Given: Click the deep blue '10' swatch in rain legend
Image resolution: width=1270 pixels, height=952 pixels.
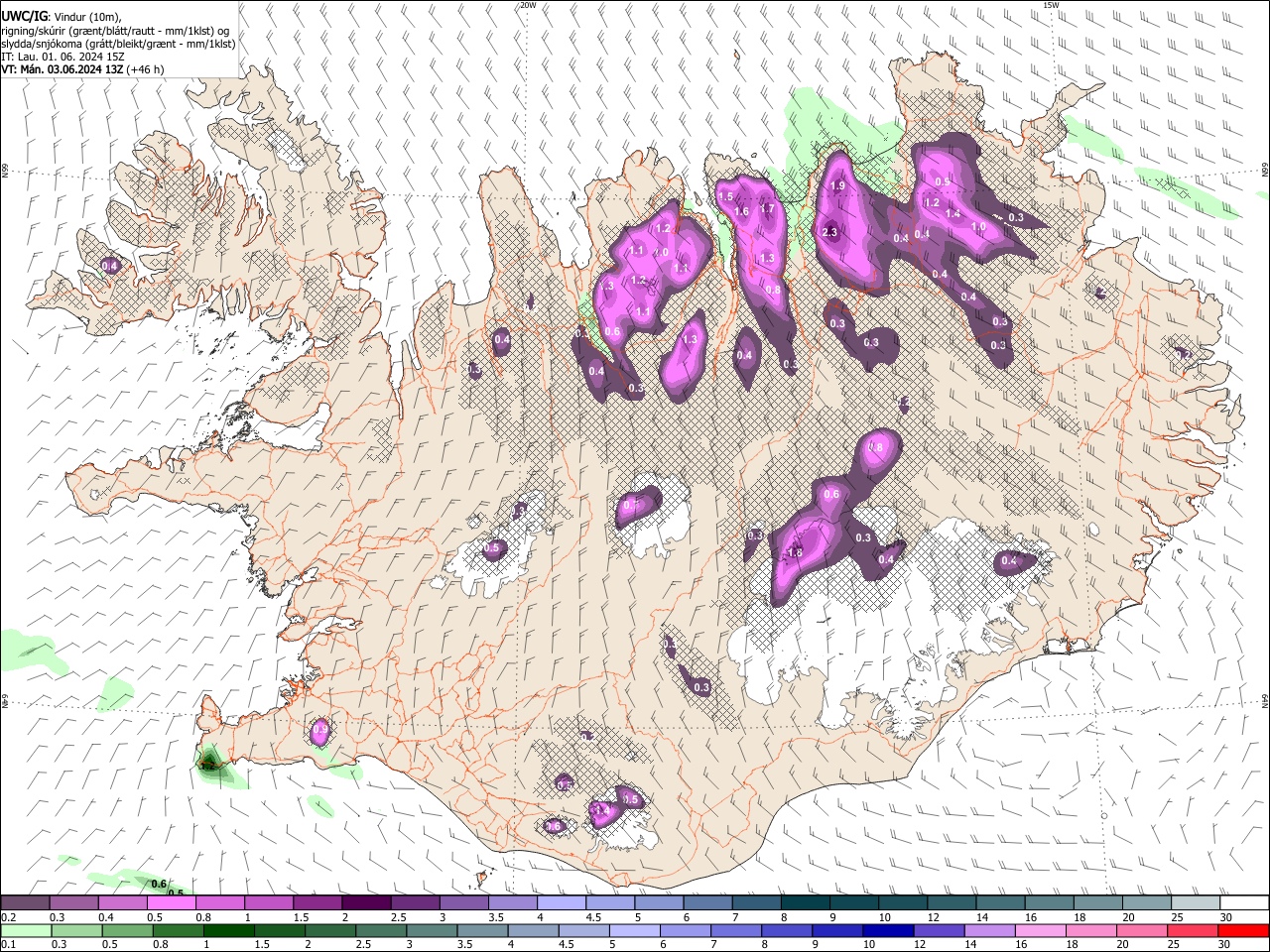Looking at the screenshot, I should pos(888,930).
